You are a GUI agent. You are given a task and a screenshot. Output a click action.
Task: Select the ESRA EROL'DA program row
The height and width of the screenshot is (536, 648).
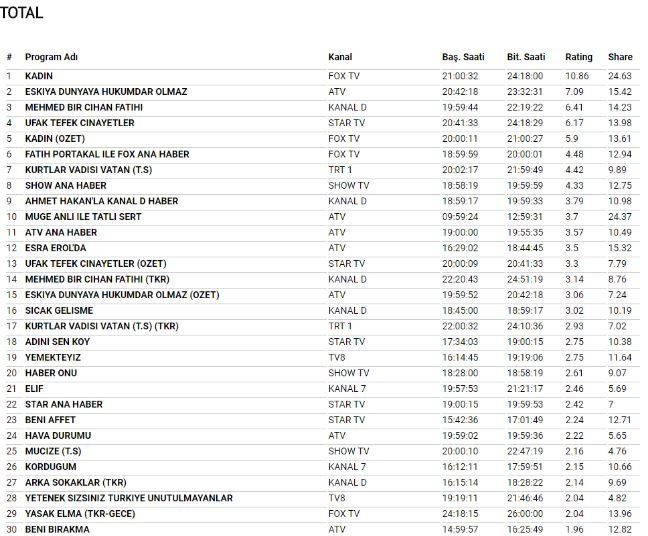(58, 248)
